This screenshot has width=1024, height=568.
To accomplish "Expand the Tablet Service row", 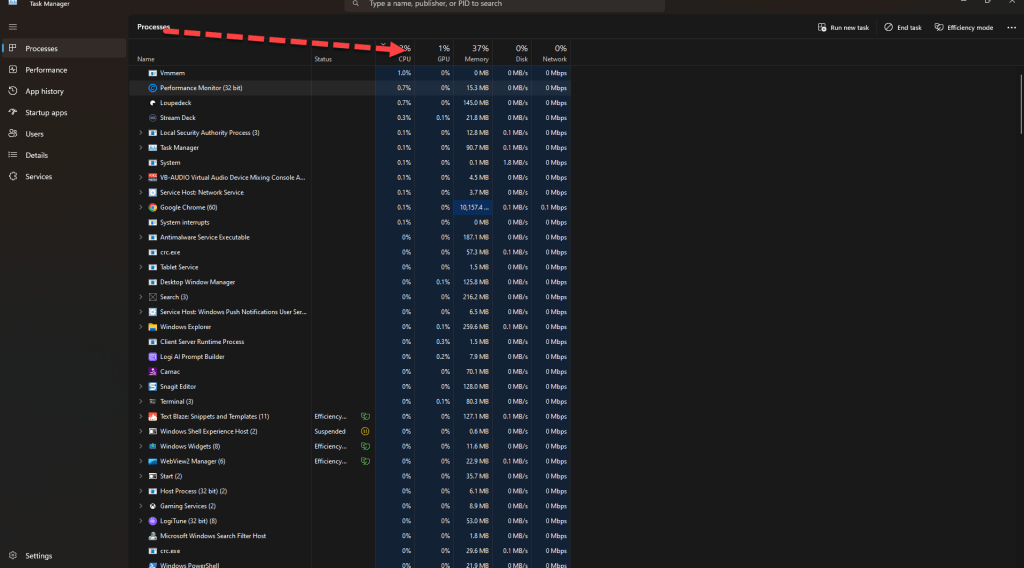I will tap(140, 267).
